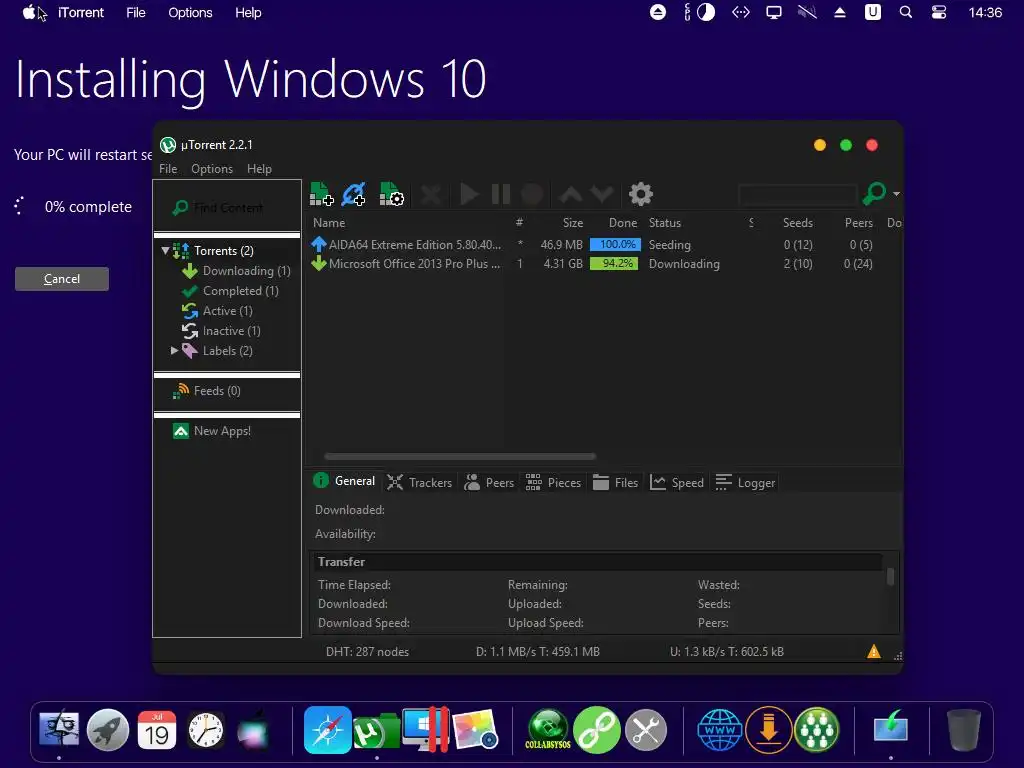Click upload speed U: 1.3 kB/s status
Screen dimensions: 1024x768
tap(727, 652)
